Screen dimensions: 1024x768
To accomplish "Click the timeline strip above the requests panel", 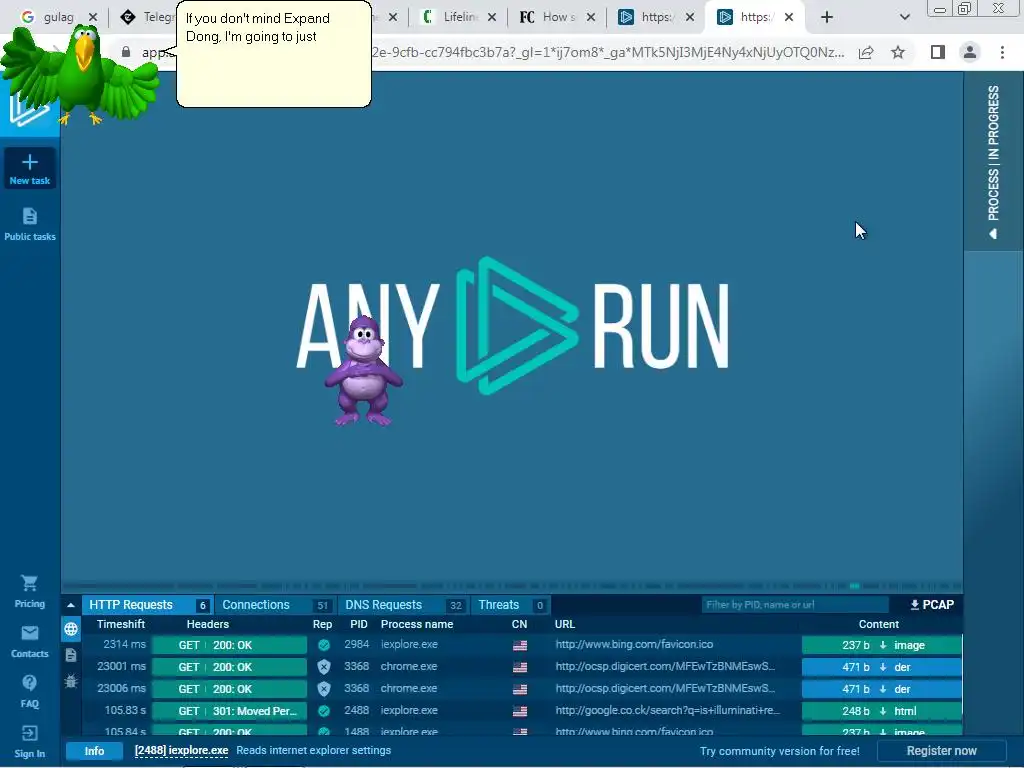I will 512,586.
